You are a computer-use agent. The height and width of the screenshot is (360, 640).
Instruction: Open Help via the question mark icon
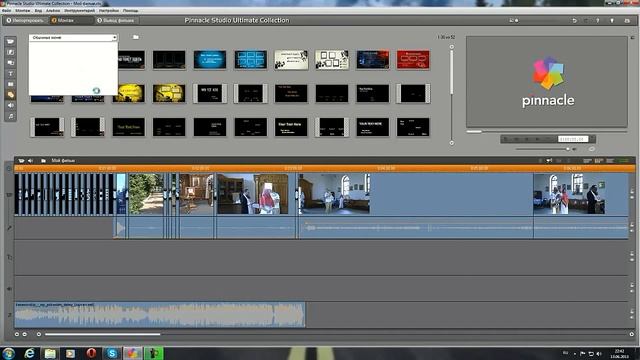[x=598, y=20]
